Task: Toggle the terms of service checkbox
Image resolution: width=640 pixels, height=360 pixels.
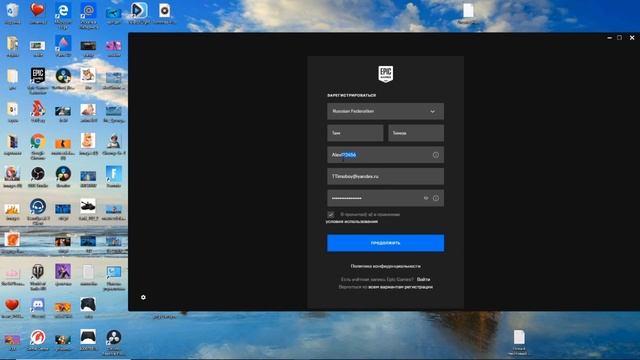Action: click(x=331, y=214)
